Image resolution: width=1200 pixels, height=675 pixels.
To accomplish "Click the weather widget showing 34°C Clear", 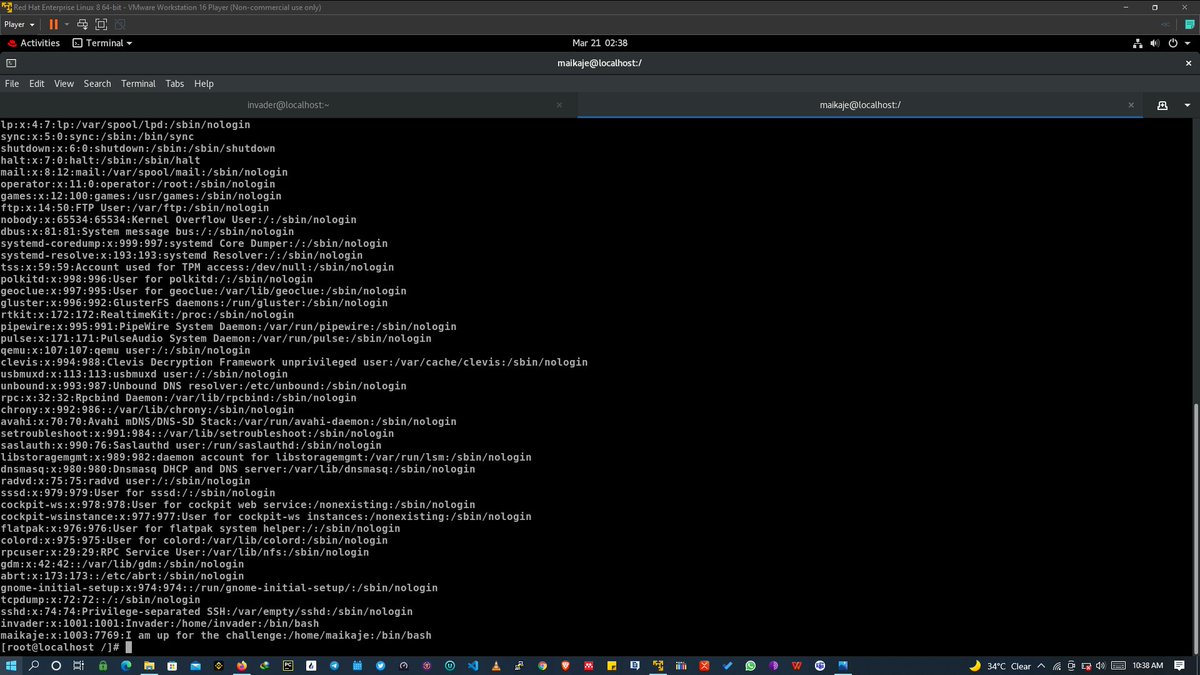I will pyautogui.click(x=1000, y=665).
